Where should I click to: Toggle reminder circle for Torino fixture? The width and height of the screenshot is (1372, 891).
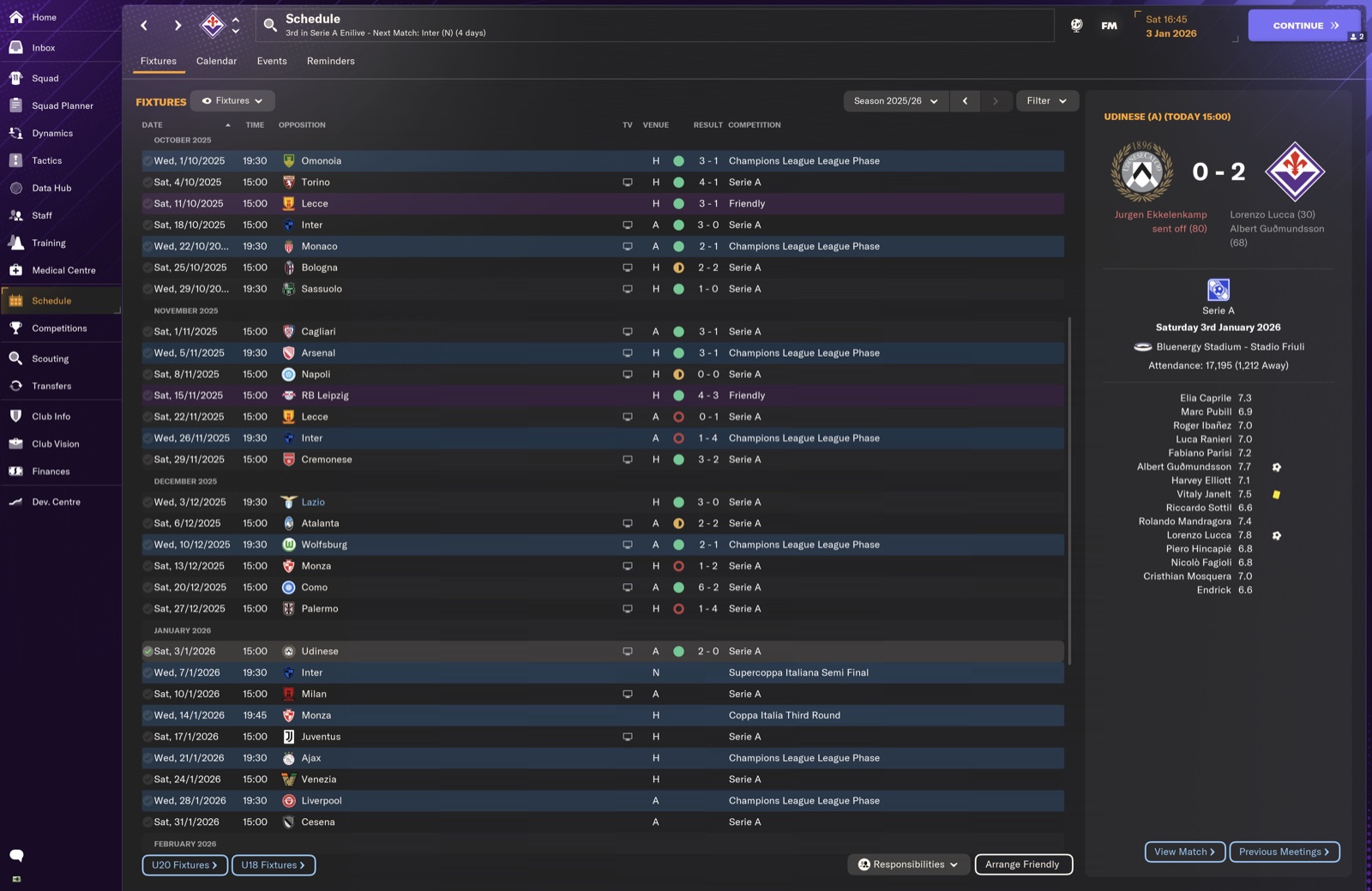tap(147, 182)
